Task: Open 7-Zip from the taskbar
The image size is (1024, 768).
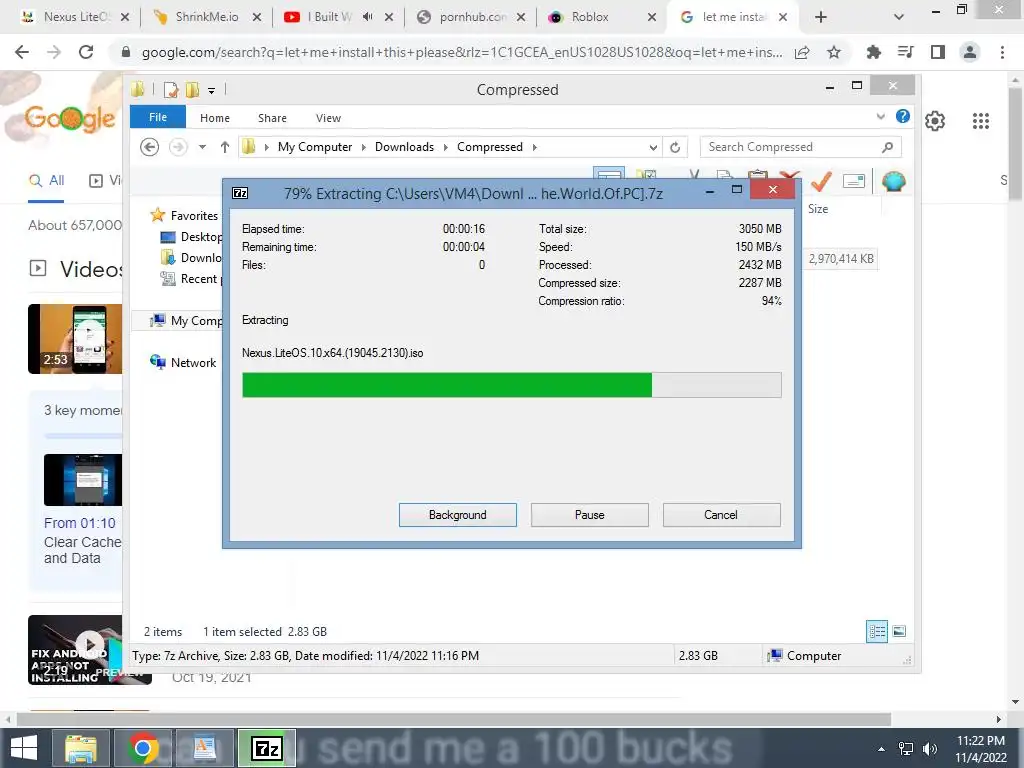Action: pos(267,748)
